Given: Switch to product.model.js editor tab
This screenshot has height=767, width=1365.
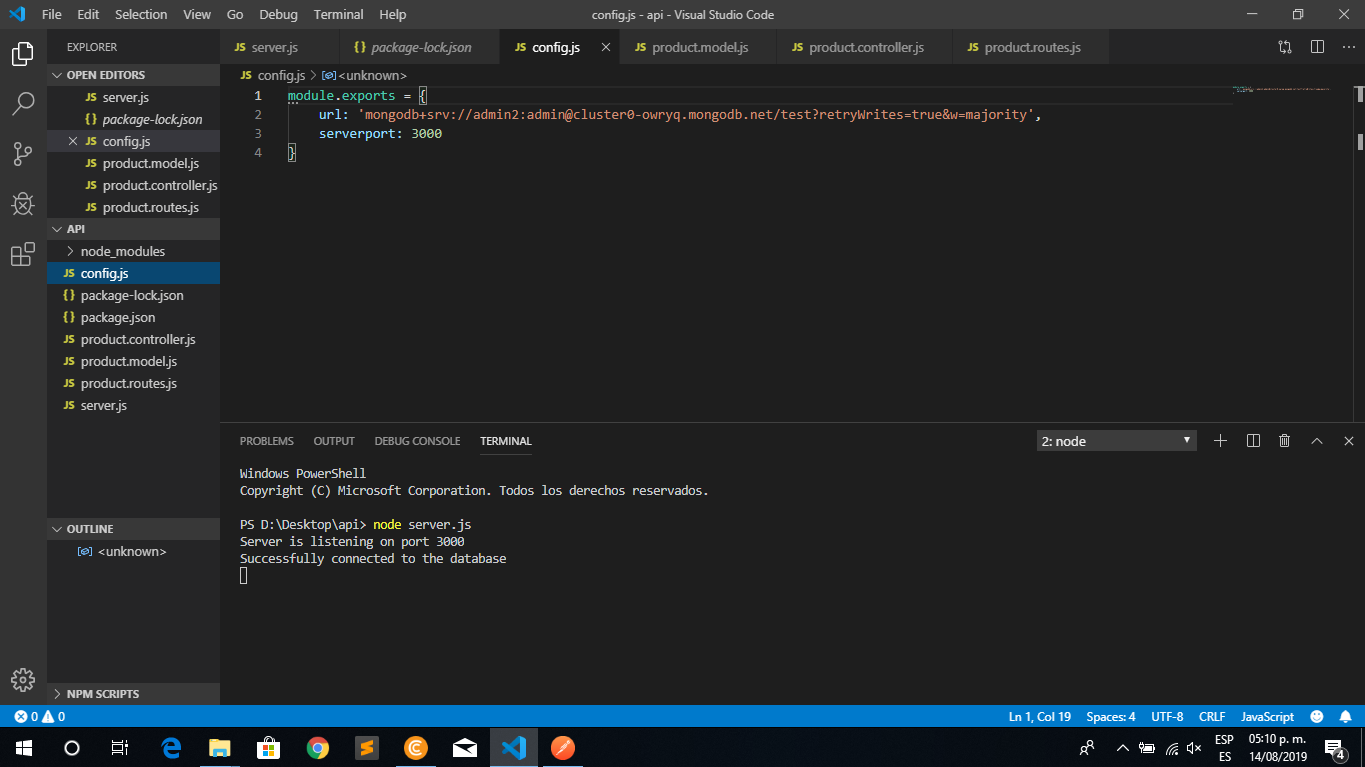Looking at the screenshot, I should coord(700,47).
